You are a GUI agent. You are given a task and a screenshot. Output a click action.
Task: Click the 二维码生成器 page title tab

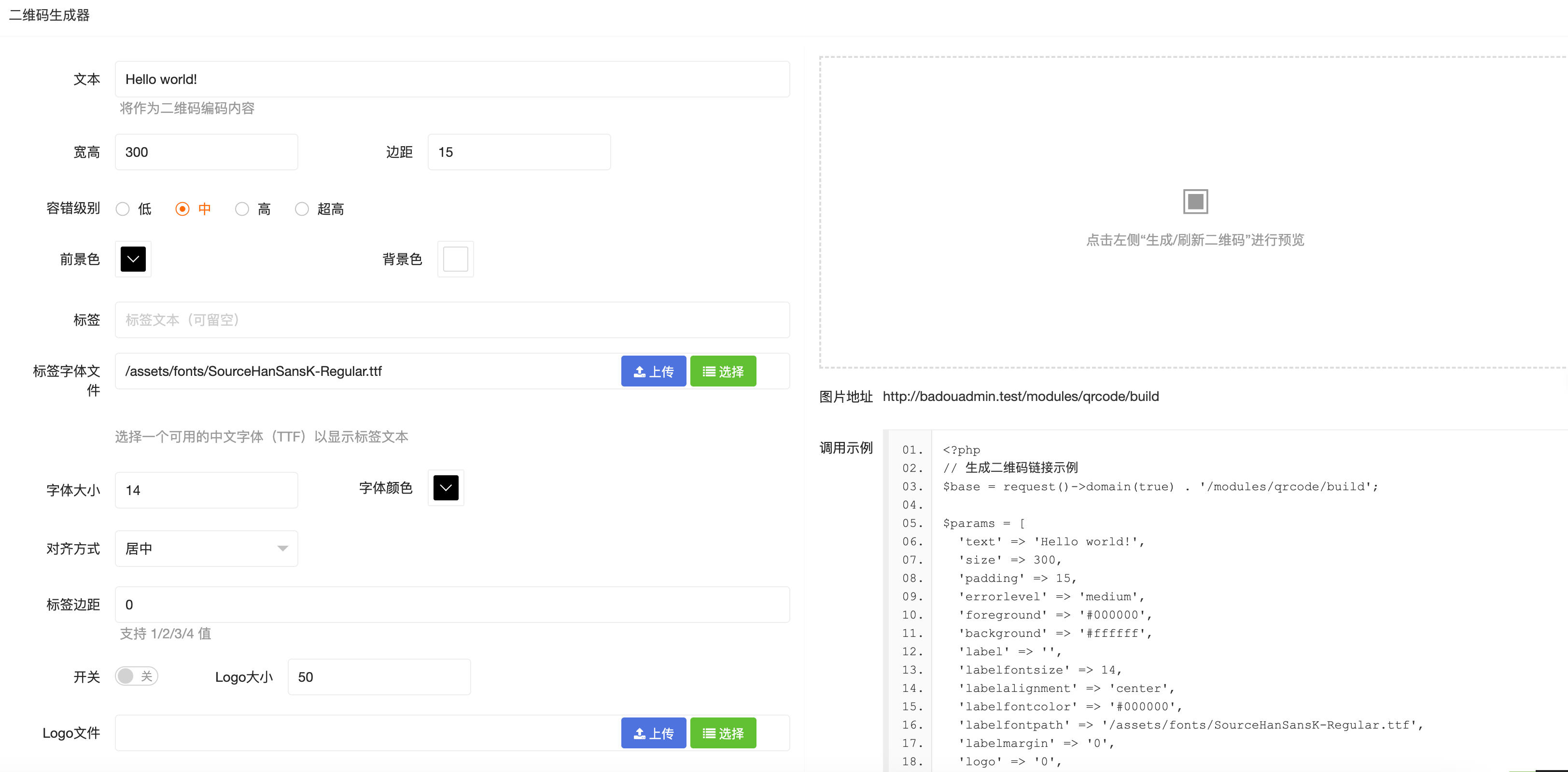tap(49, 15)
